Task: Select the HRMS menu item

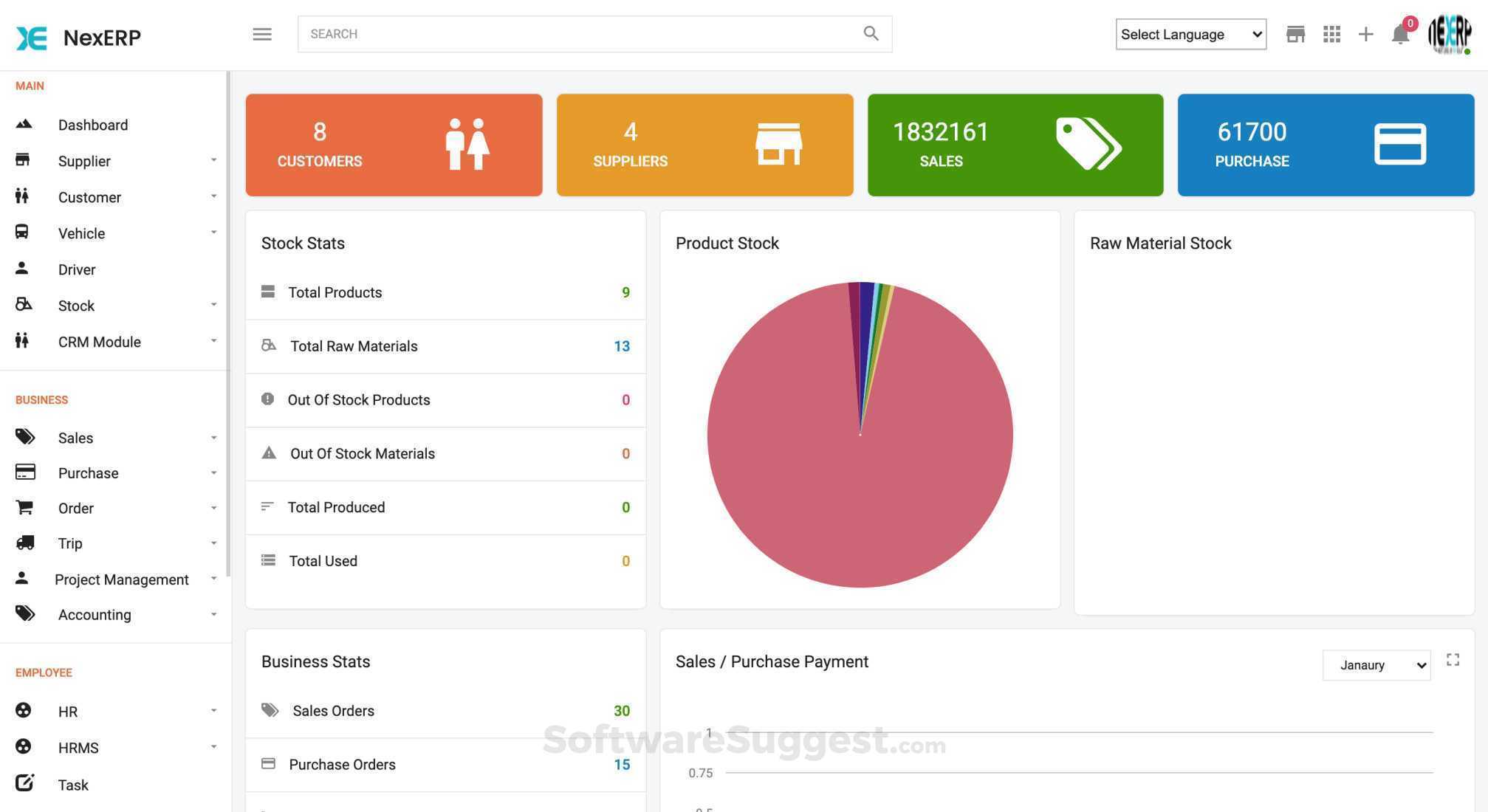Action: tap(77, 748)
